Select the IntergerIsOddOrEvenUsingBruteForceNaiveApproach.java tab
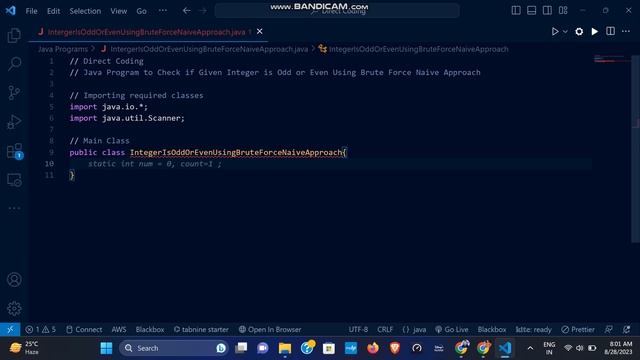 (x=148, y=32)
